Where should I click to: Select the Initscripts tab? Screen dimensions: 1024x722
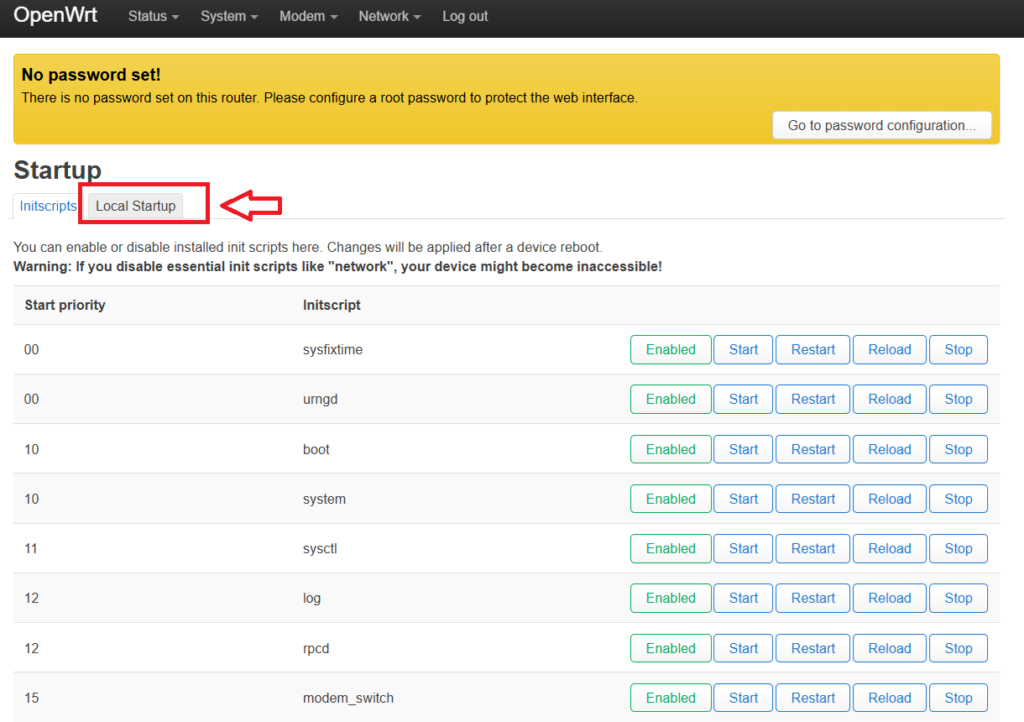pos(48,206)
